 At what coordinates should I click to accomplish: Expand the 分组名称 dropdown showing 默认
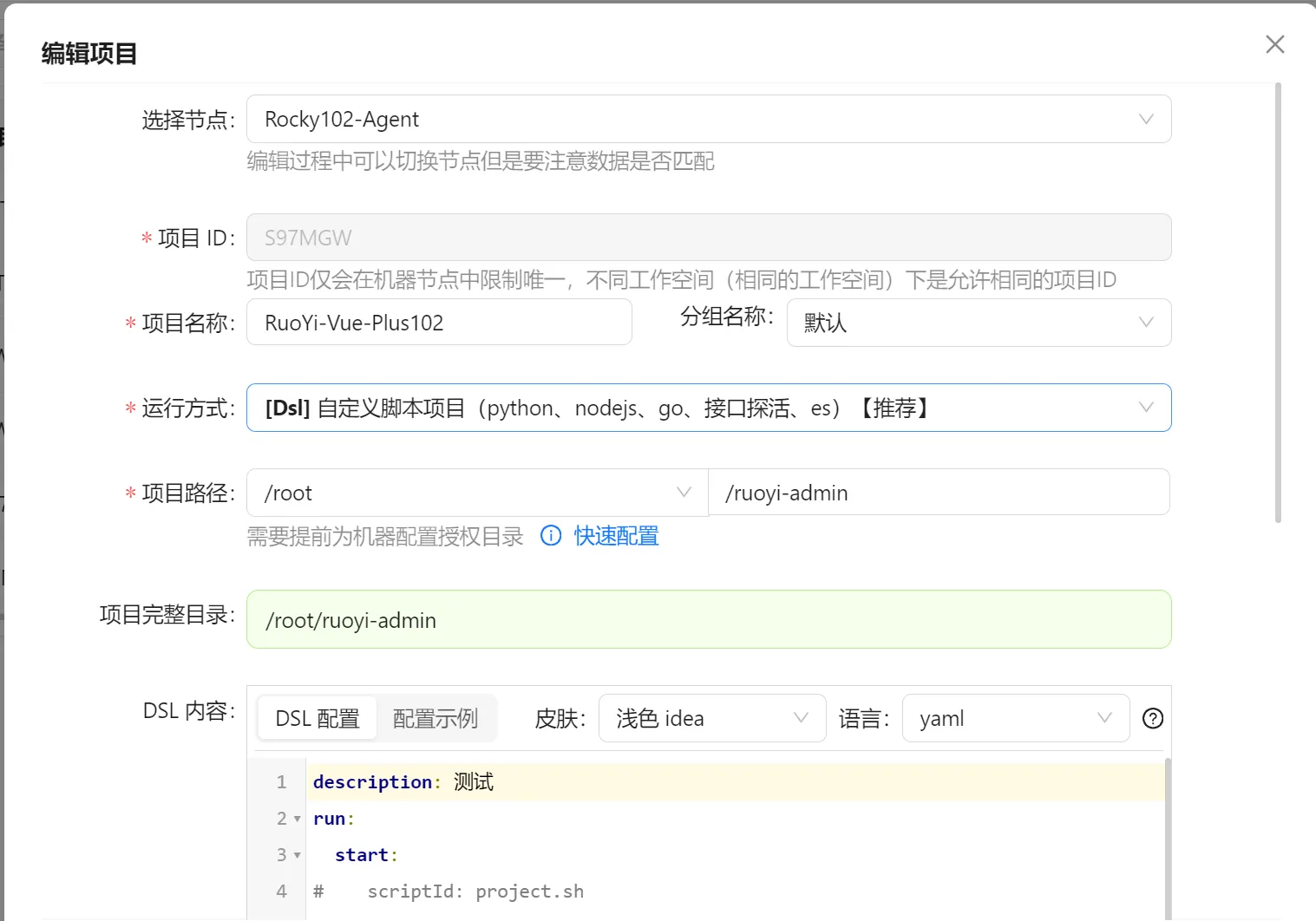click(x=978, y=323)
